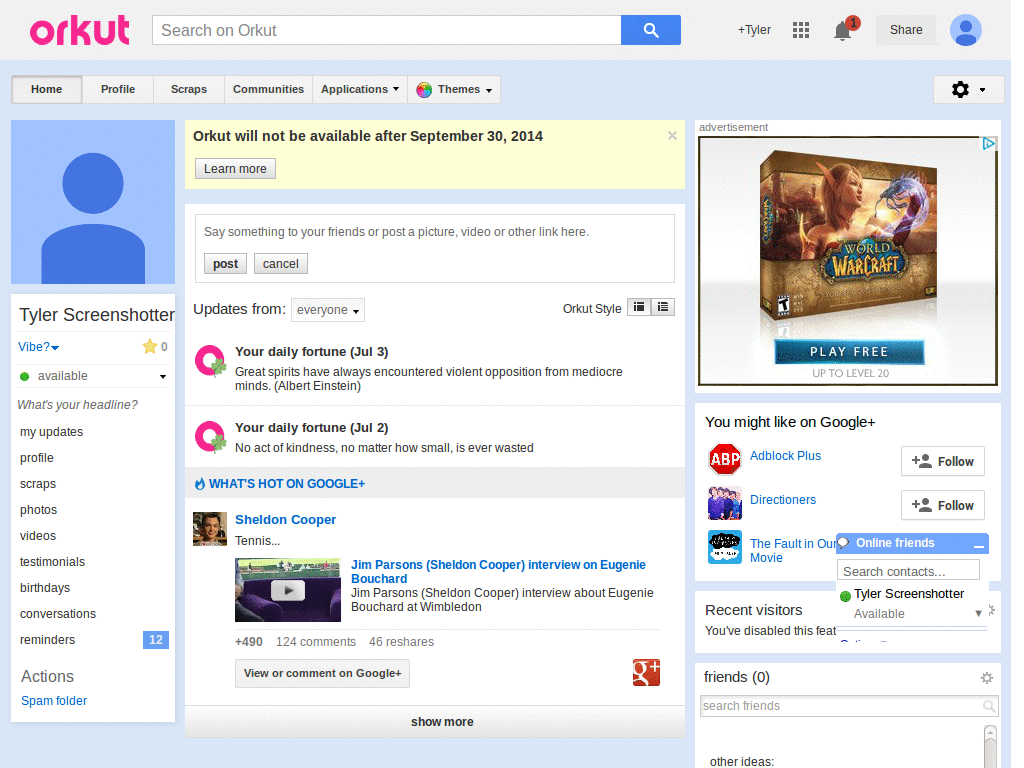Click What's your headline? field
The image size is (1024, 768).
point(78,405)
